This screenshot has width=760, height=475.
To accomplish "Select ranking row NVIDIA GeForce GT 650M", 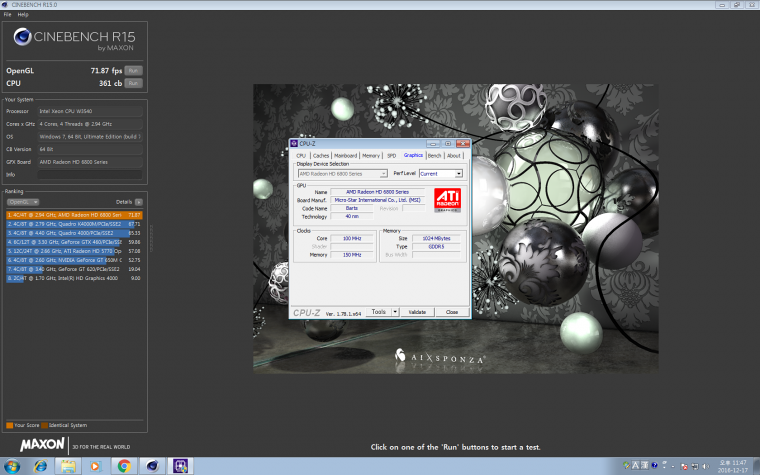I will (x=74, y=260).
